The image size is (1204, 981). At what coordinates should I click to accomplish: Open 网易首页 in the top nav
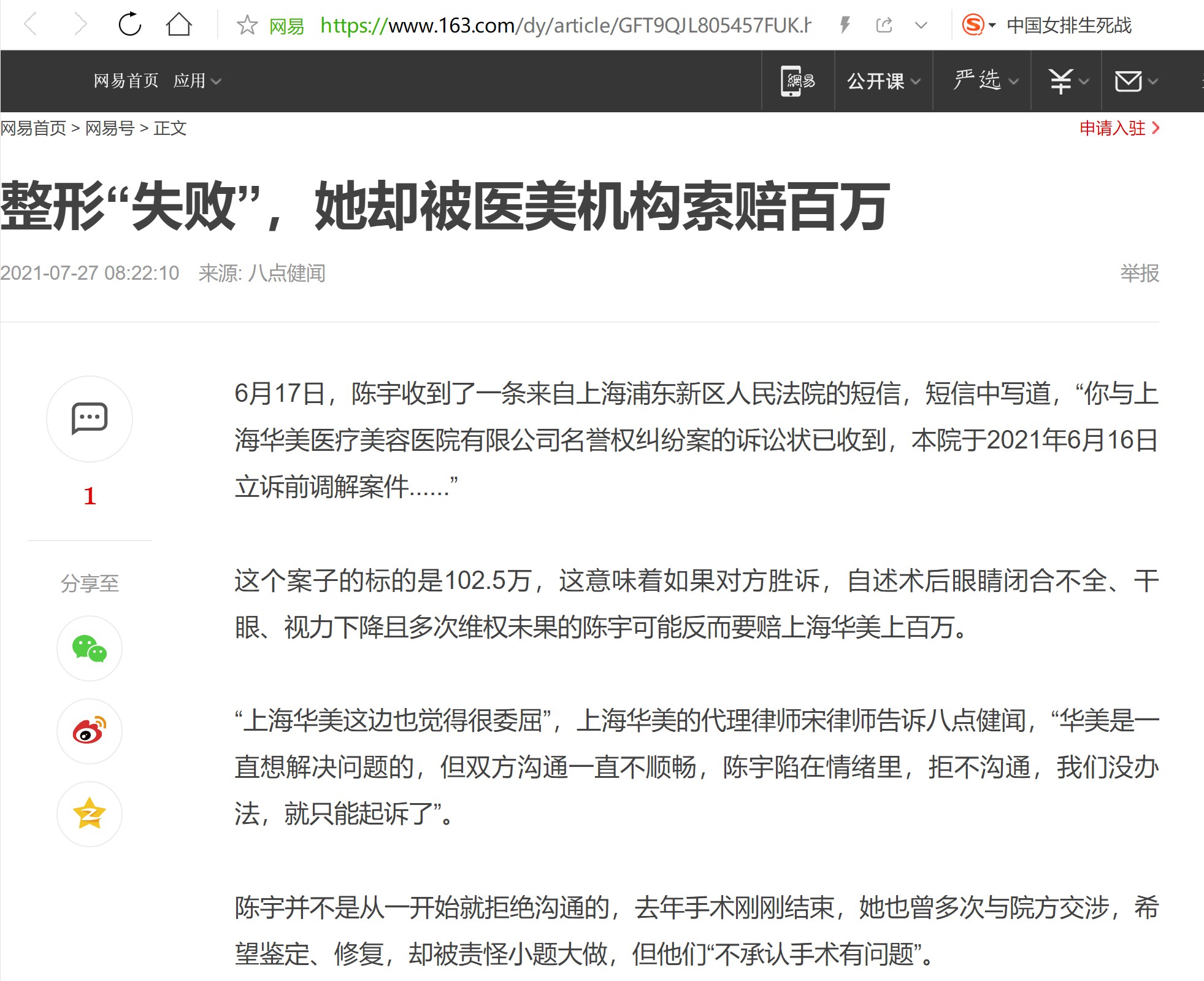click(x=126, y=80)
